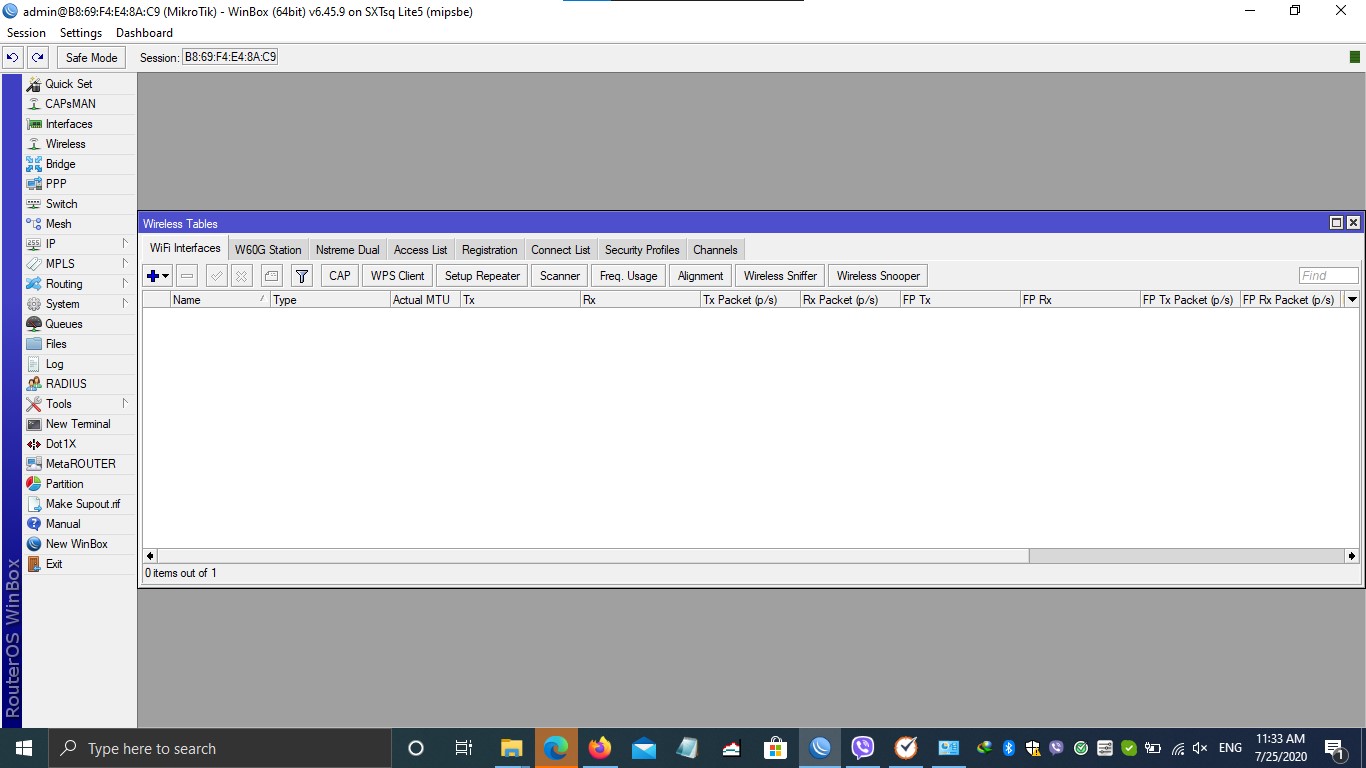
Task: Switch to the Registration tab
Action: tap(490, 250)
